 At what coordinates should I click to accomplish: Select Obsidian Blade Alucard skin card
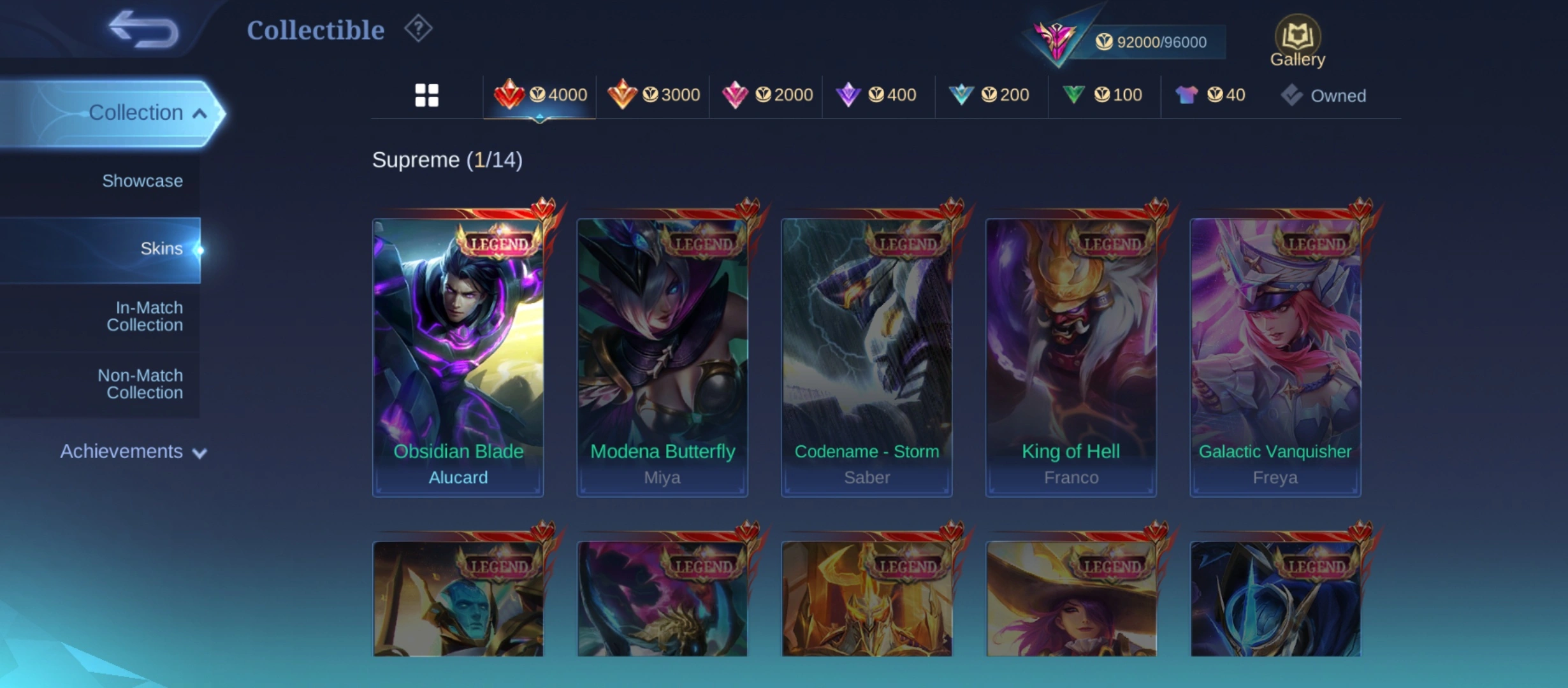click(x=458, y=357)
